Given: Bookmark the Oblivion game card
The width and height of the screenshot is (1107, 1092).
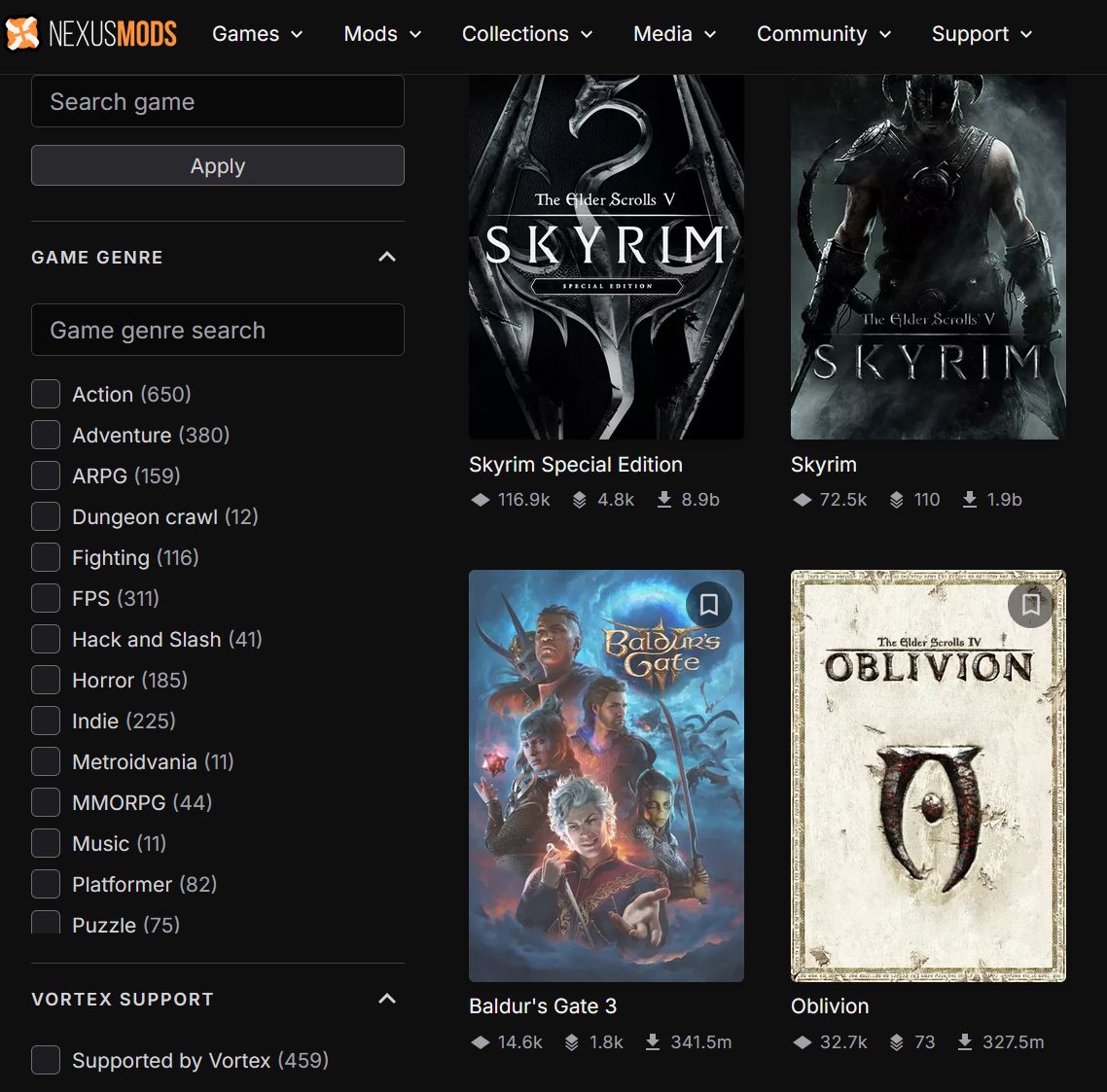Looking at the screenshot, I should [x=1031, y=604].
